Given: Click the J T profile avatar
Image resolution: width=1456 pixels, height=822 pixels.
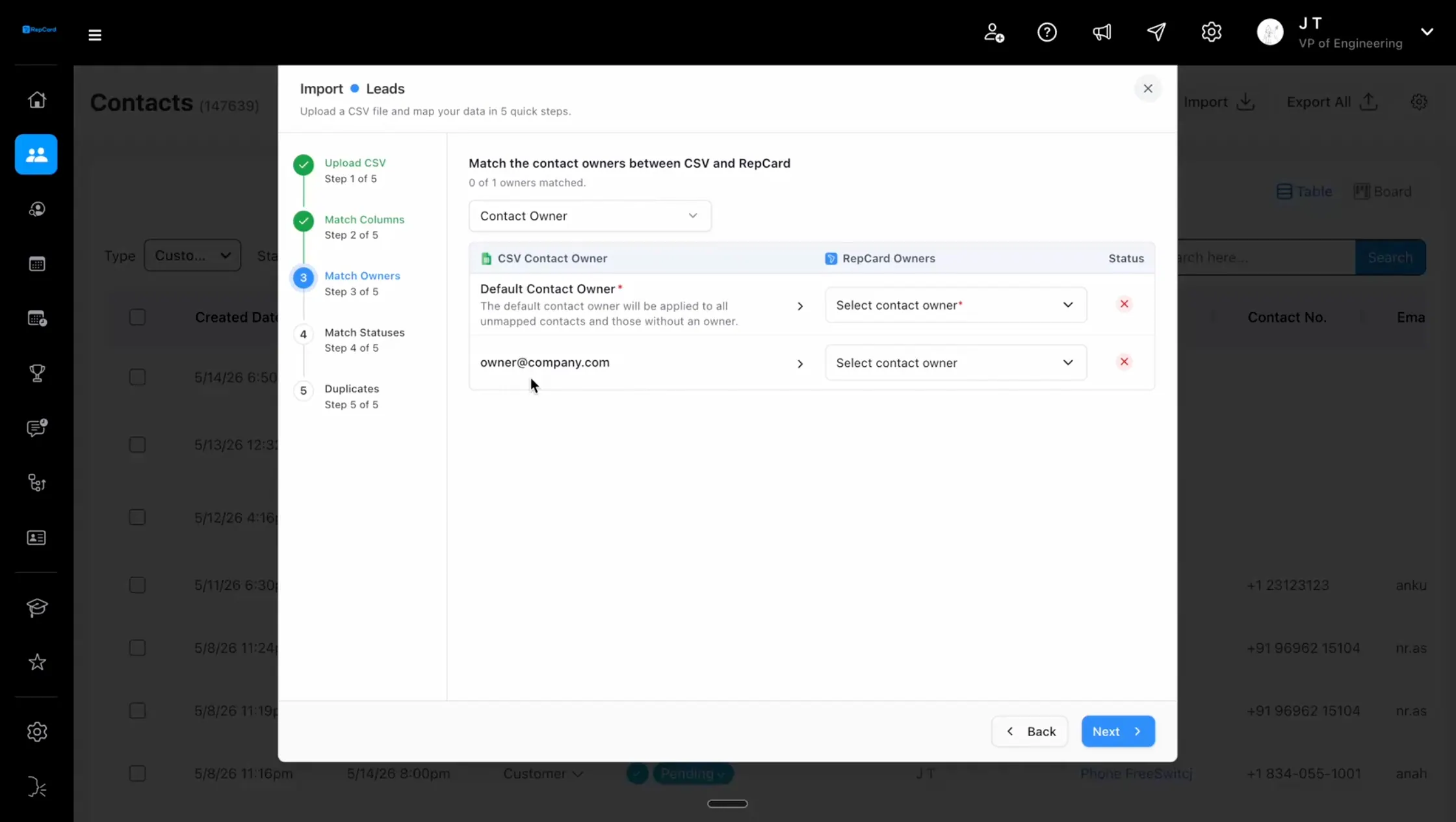Looking at the screenshot, I should [x=1270, y=32].
